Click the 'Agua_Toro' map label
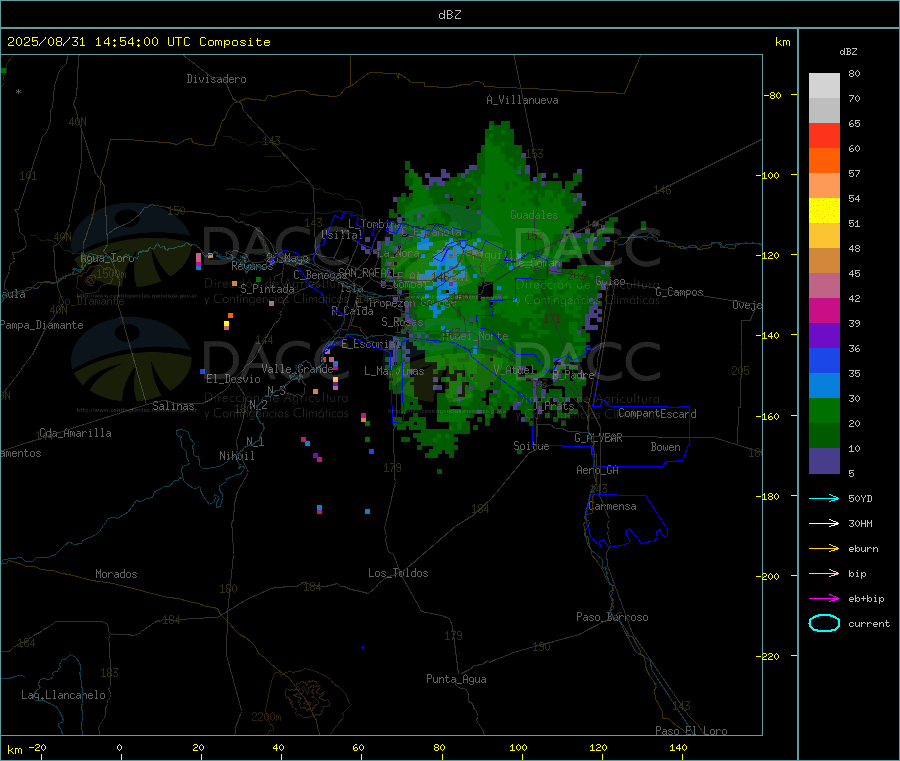900x761 pixels. (107, 258)
